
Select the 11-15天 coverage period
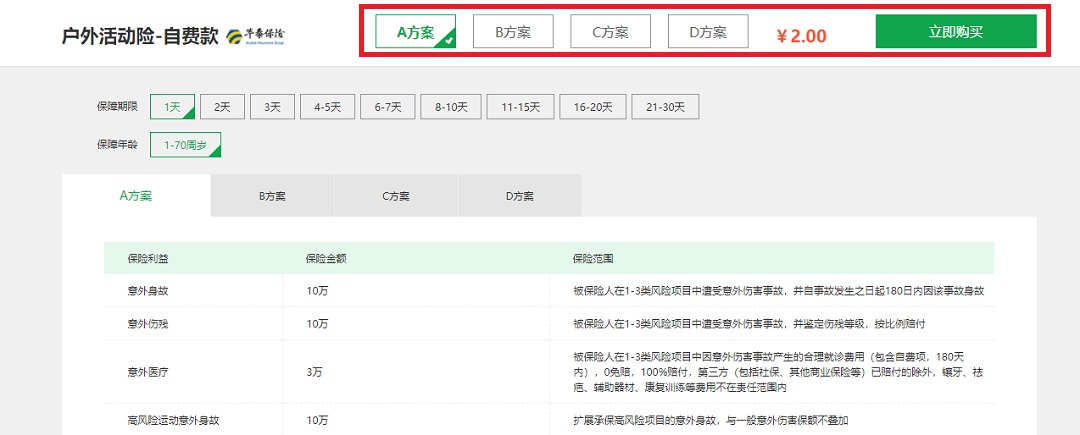coord(520,106)
